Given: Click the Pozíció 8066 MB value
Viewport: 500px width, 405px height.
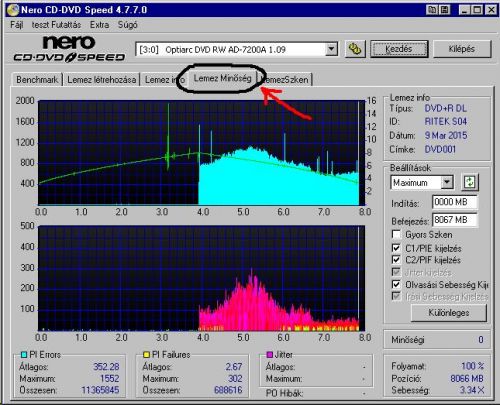Looking at the screenshot, I should pyautogui.click(x=467, y=378).
